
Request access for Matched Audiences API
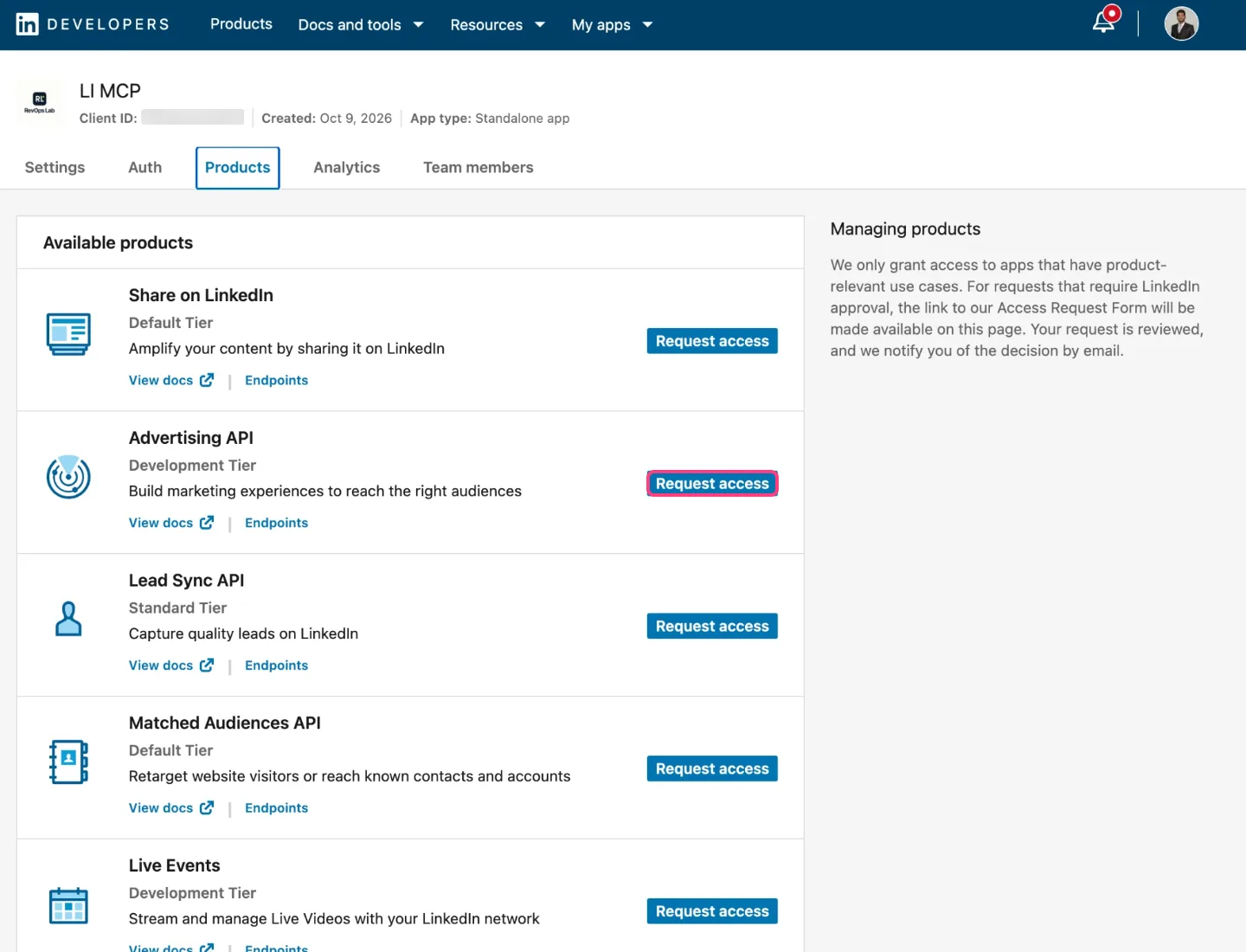tap(712, 769)
